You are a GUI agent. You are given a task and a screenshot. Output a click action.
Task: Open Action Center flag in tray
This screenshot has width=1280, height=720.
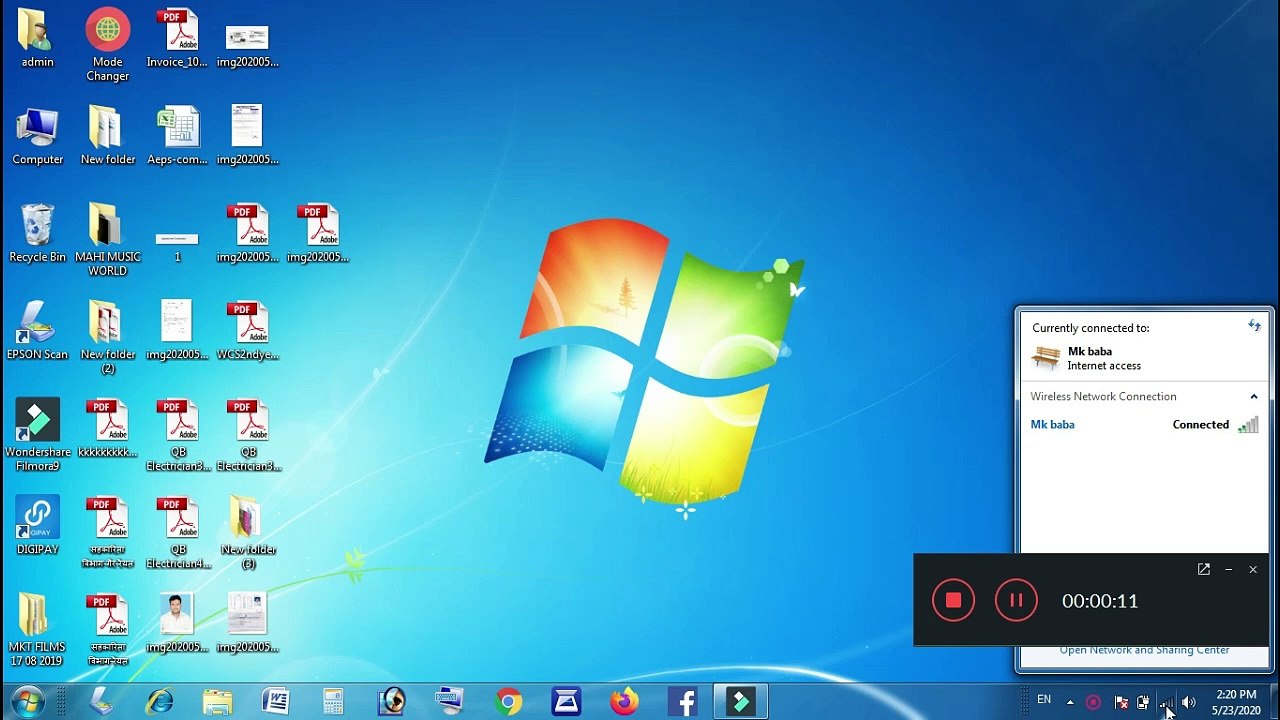(1120, 702)
